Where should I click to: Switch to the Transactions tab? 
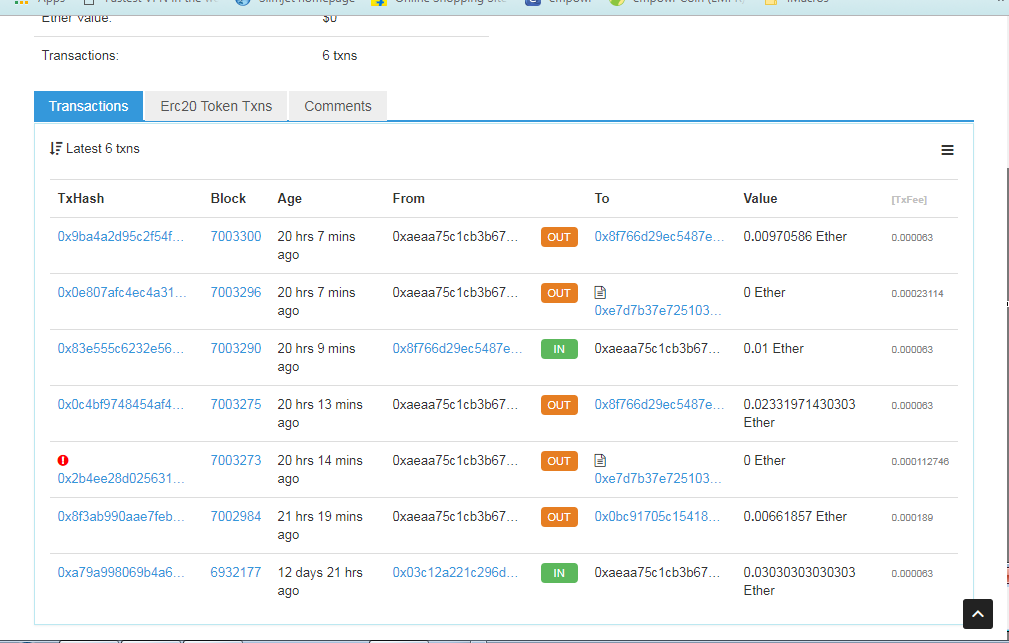(89, 106)
